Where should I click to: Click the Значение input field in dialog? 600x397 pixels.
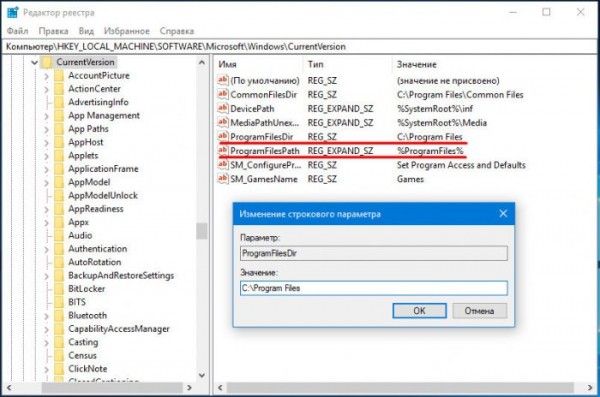(374, 288)
